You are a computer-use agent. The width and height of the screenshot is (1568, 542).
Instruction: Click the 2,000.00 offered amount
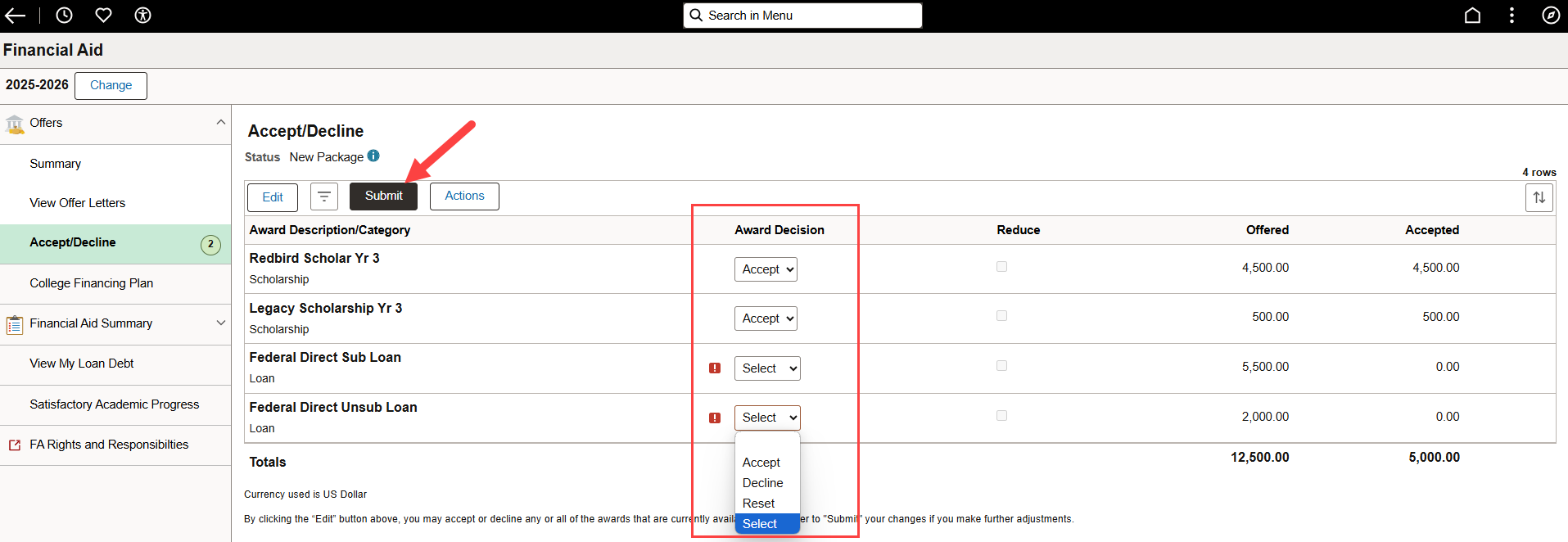point(1266,417)
